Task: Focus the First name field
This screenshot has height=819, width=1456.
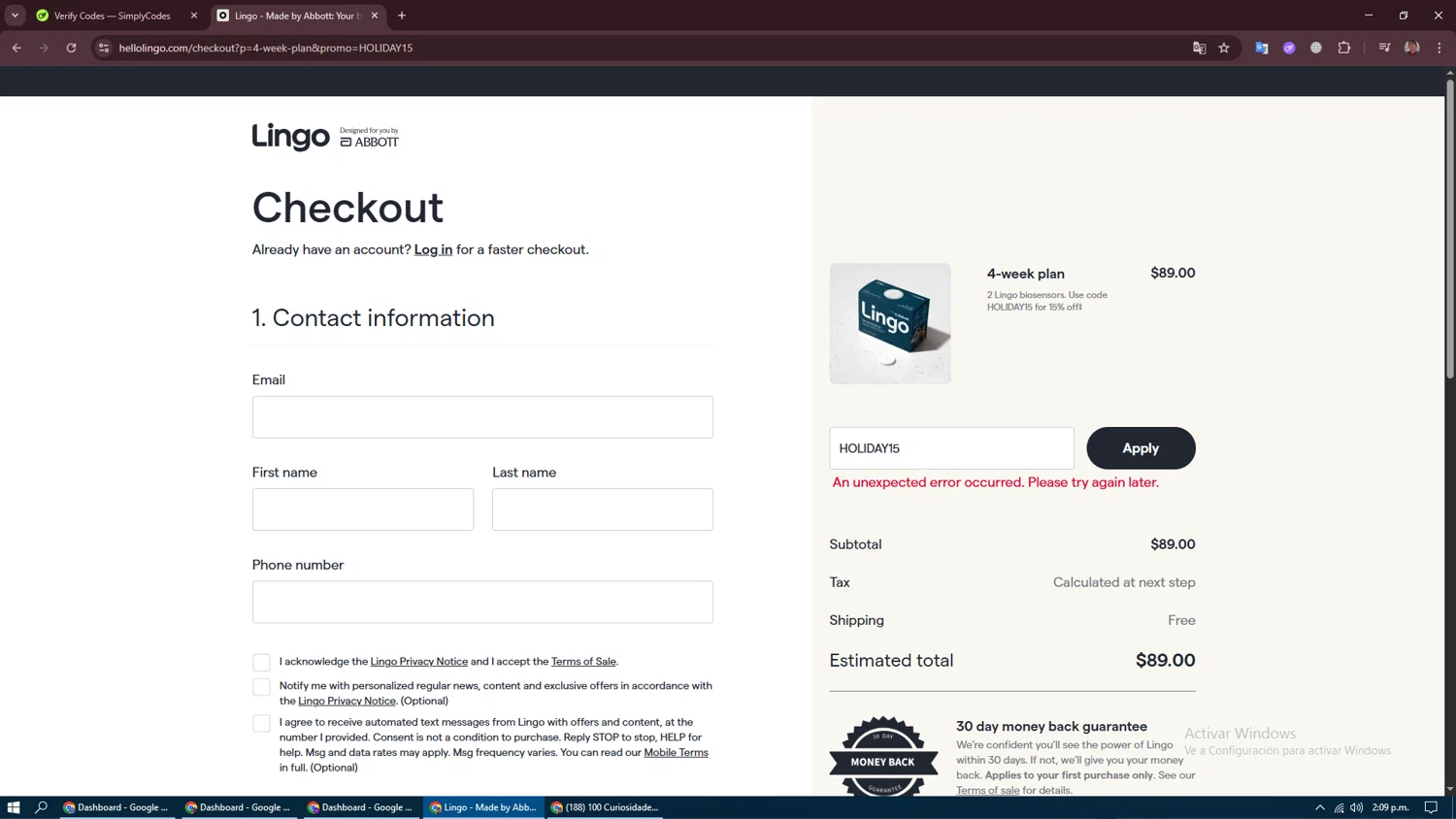Action: point(363,509)
